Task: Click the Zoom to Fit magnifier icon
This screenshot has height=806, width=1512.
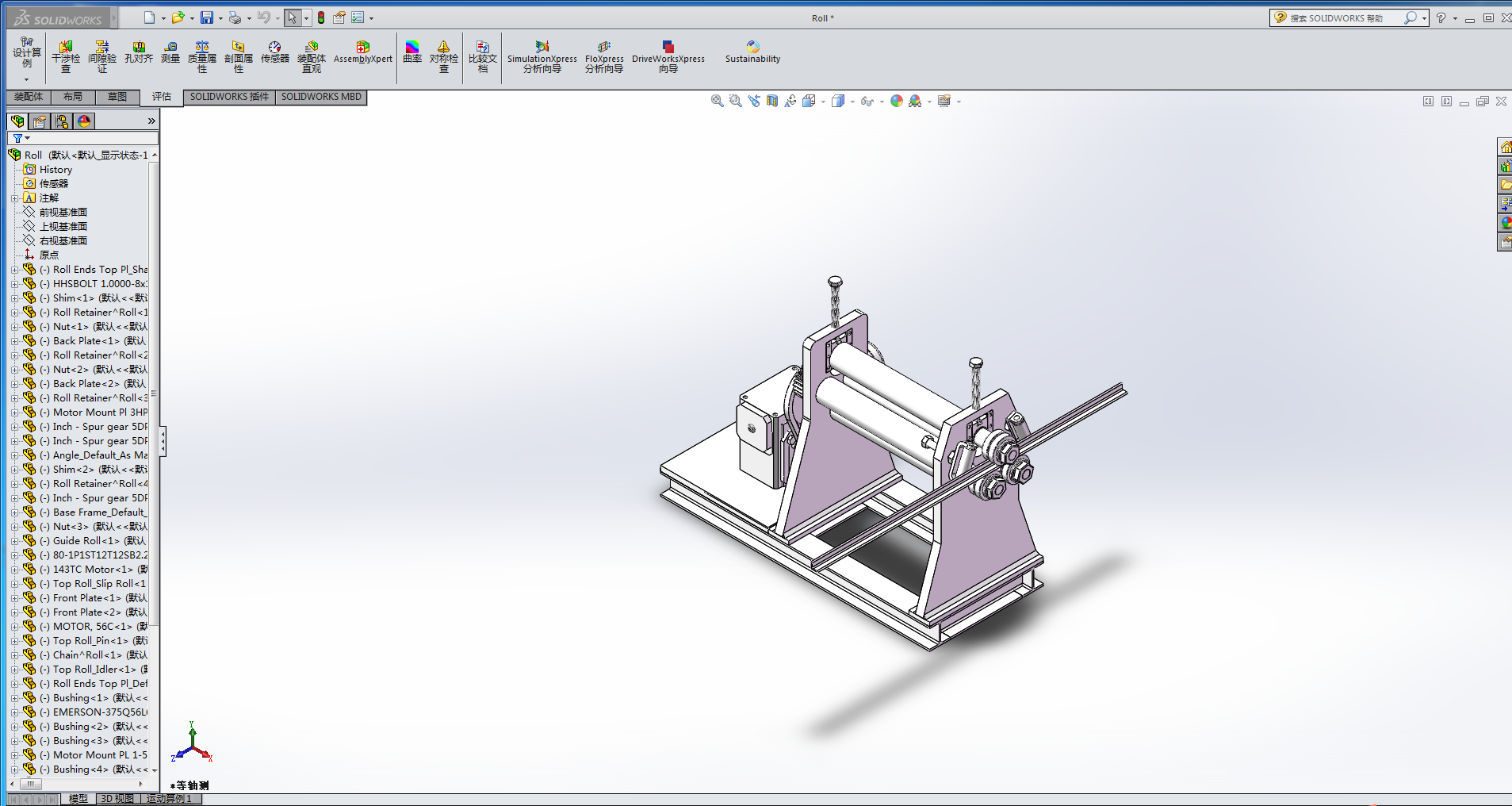Action: pos(717,101)
